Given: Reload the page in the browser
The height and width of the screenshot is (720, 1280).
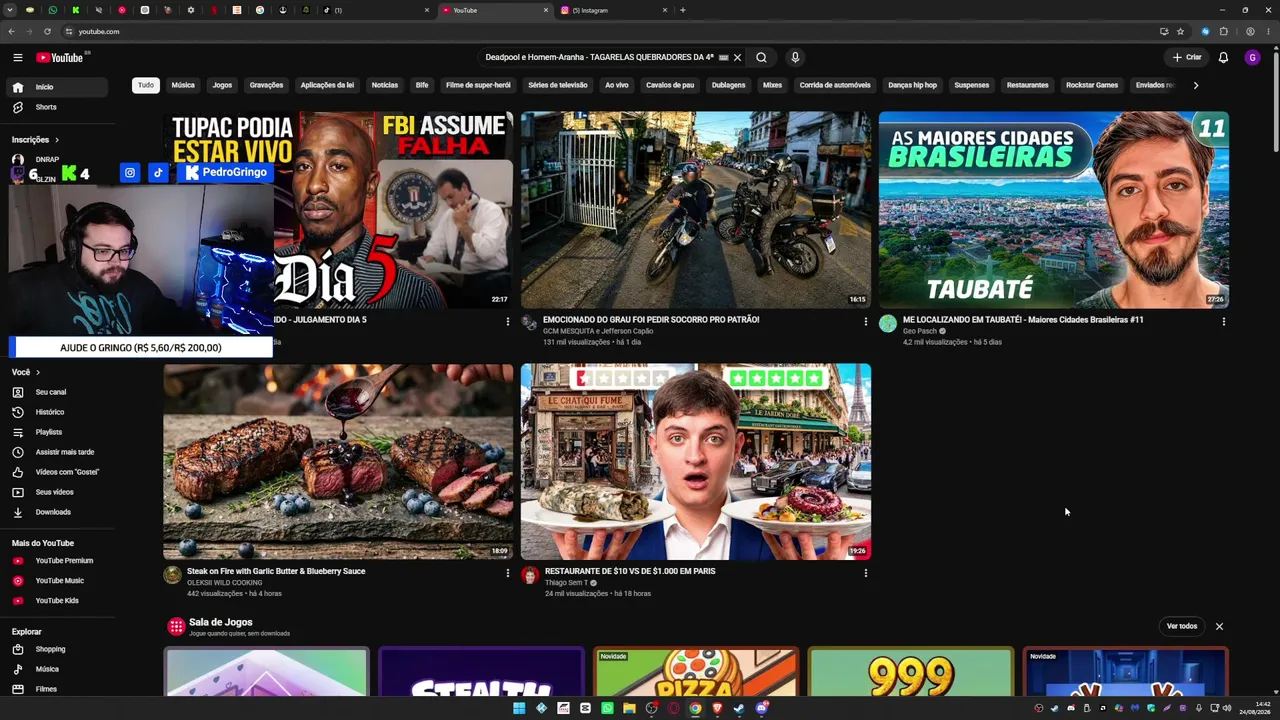Looking at the screenshot, I should click(x=47, y=31).
